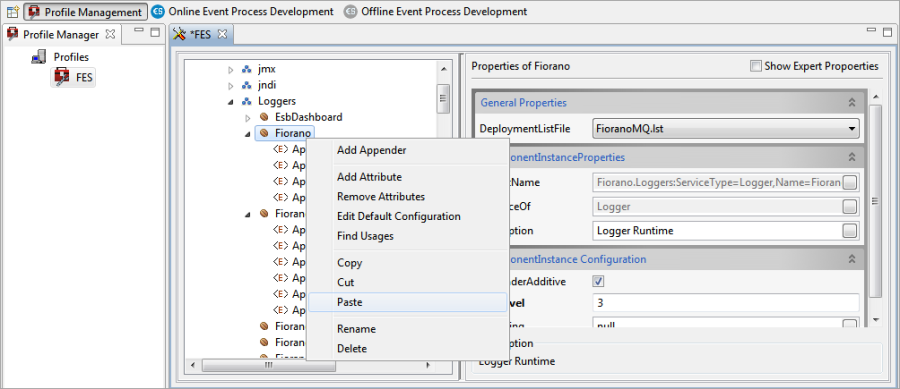This screenshot has width=900, height=389.
Task: Enable Show Expert Properties checkbox
Action: point(756,66)
